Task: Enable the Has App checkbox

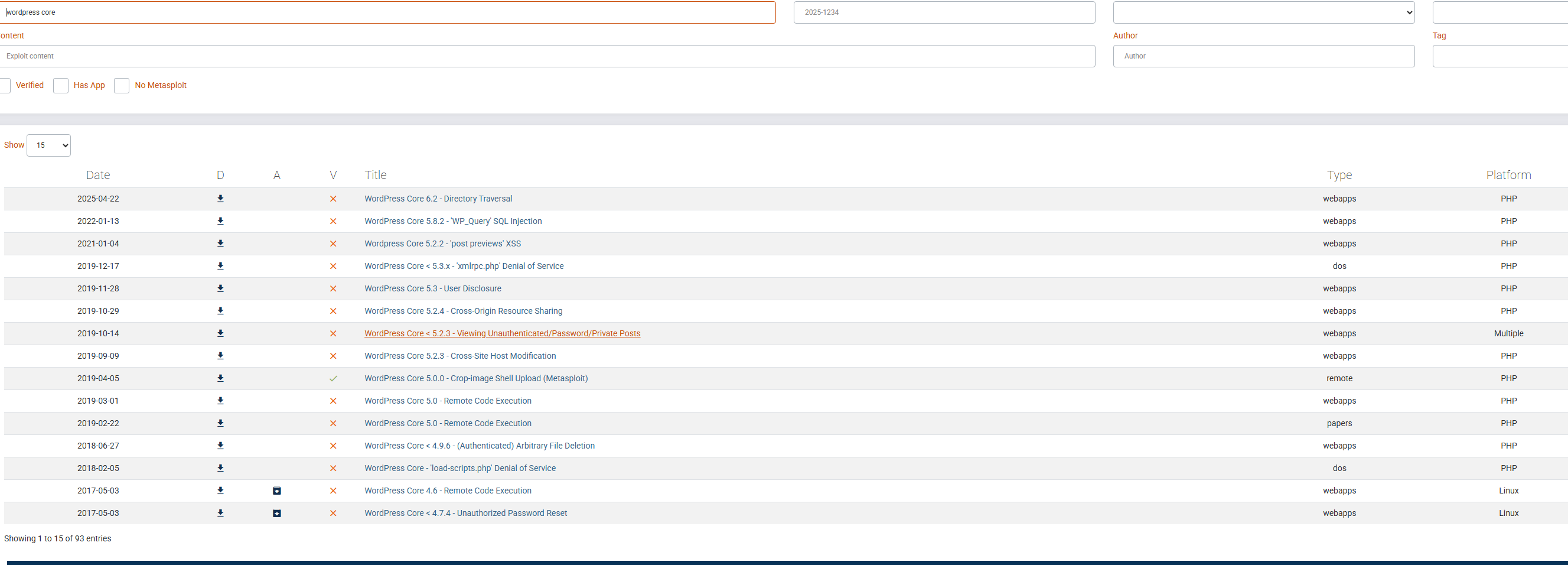Action: pos(61,86)
